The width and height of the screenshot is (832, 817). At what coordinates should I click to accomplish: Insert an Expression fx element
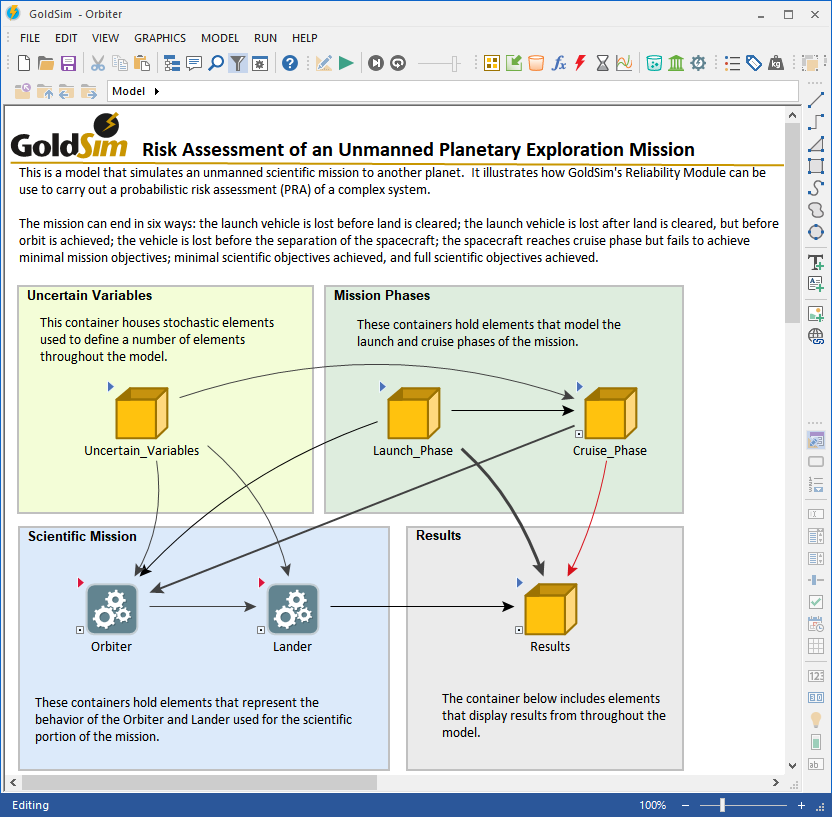[558, 63]
